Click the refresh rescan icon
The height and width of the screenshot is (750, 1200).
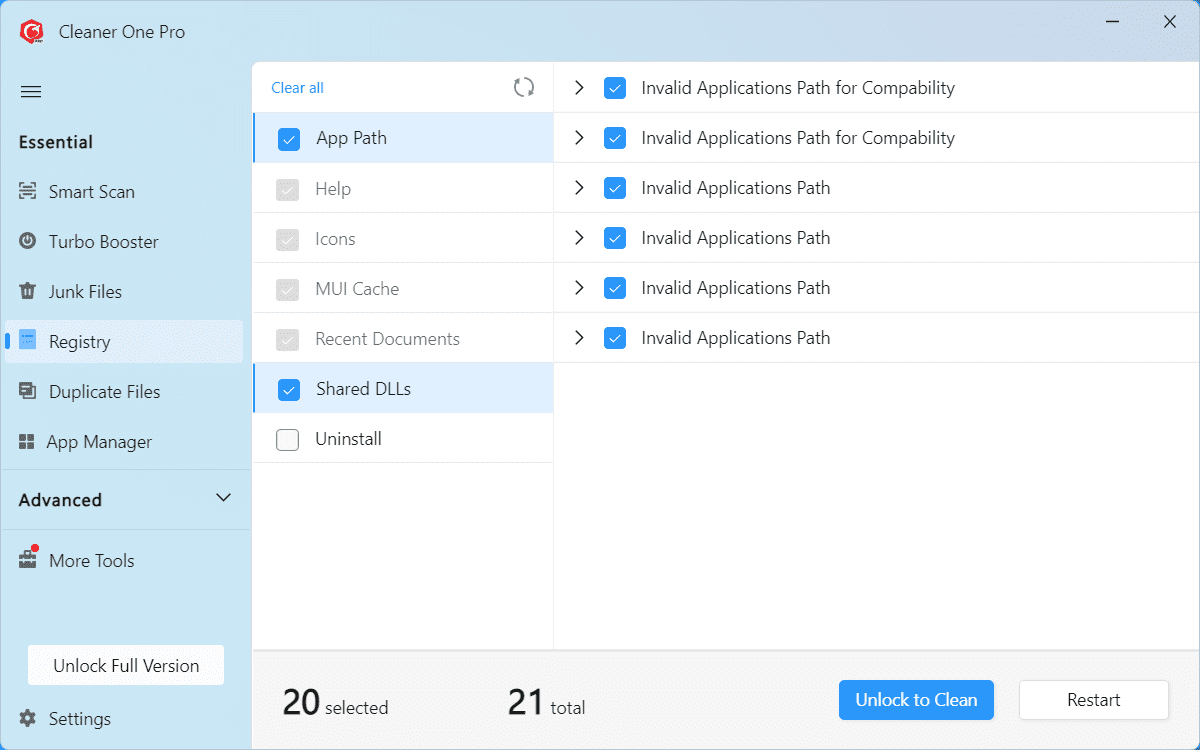tap(524, 88)
